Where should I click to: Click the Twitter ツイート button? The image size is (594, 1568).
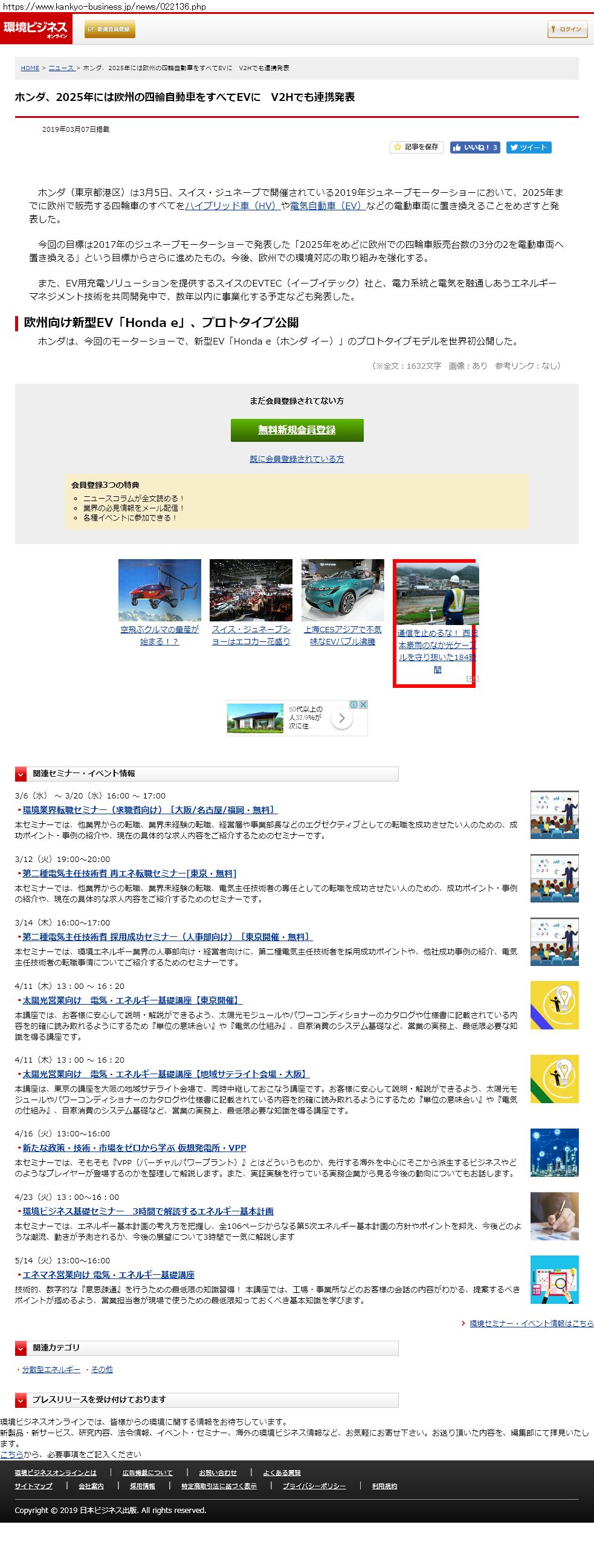[x=529, y=147]
